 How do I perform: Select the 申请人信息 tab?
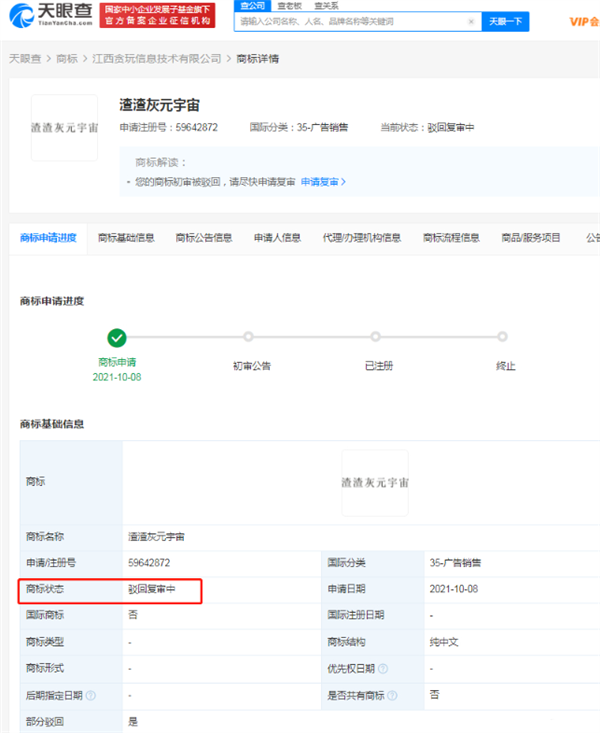point(277,238)
